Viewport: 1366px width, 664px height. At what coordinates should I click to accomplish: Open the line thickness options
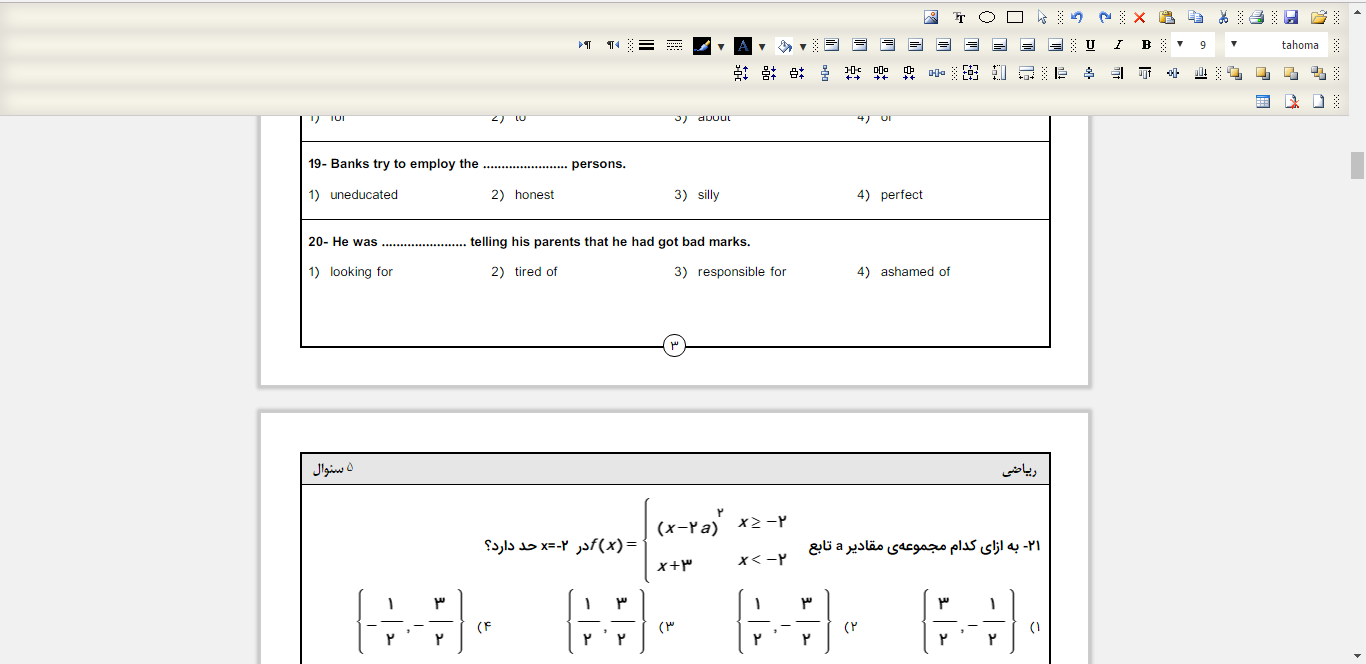[647, 45]
